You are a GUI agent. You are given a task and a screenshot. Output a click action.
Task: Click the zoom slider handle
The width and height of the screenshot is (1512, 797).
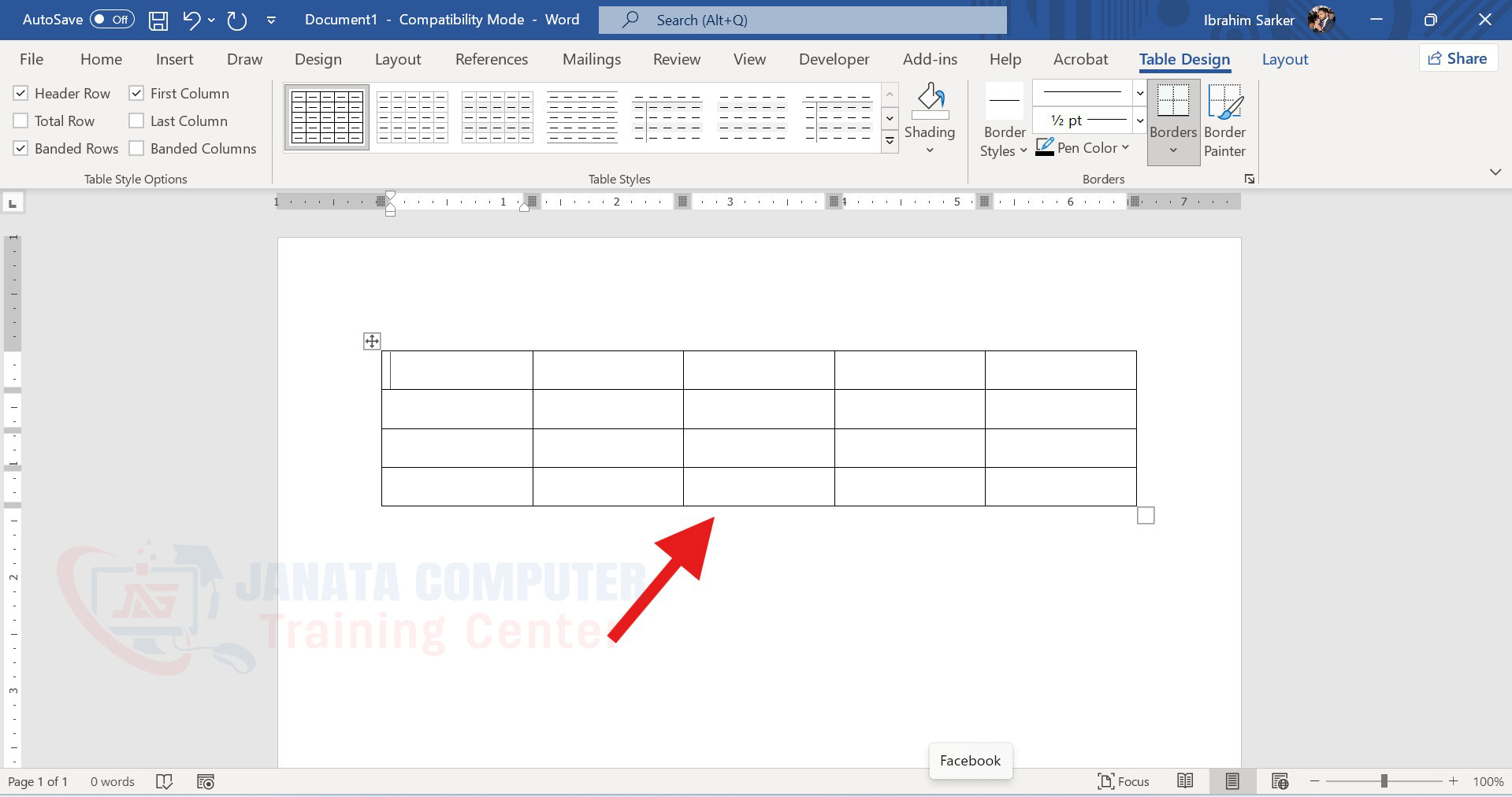tap(1384, 781)
